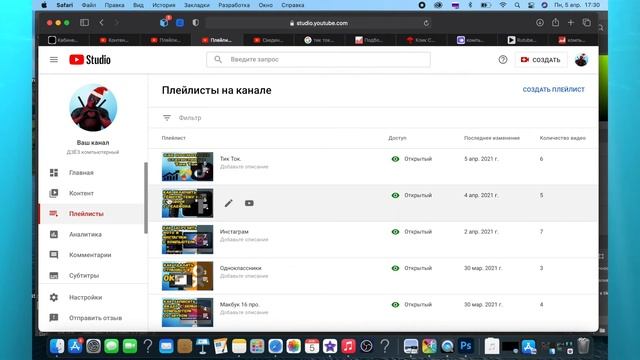Open Photoshop from the Dock
This screenshot has width=640, height=360.
(466, 346)
